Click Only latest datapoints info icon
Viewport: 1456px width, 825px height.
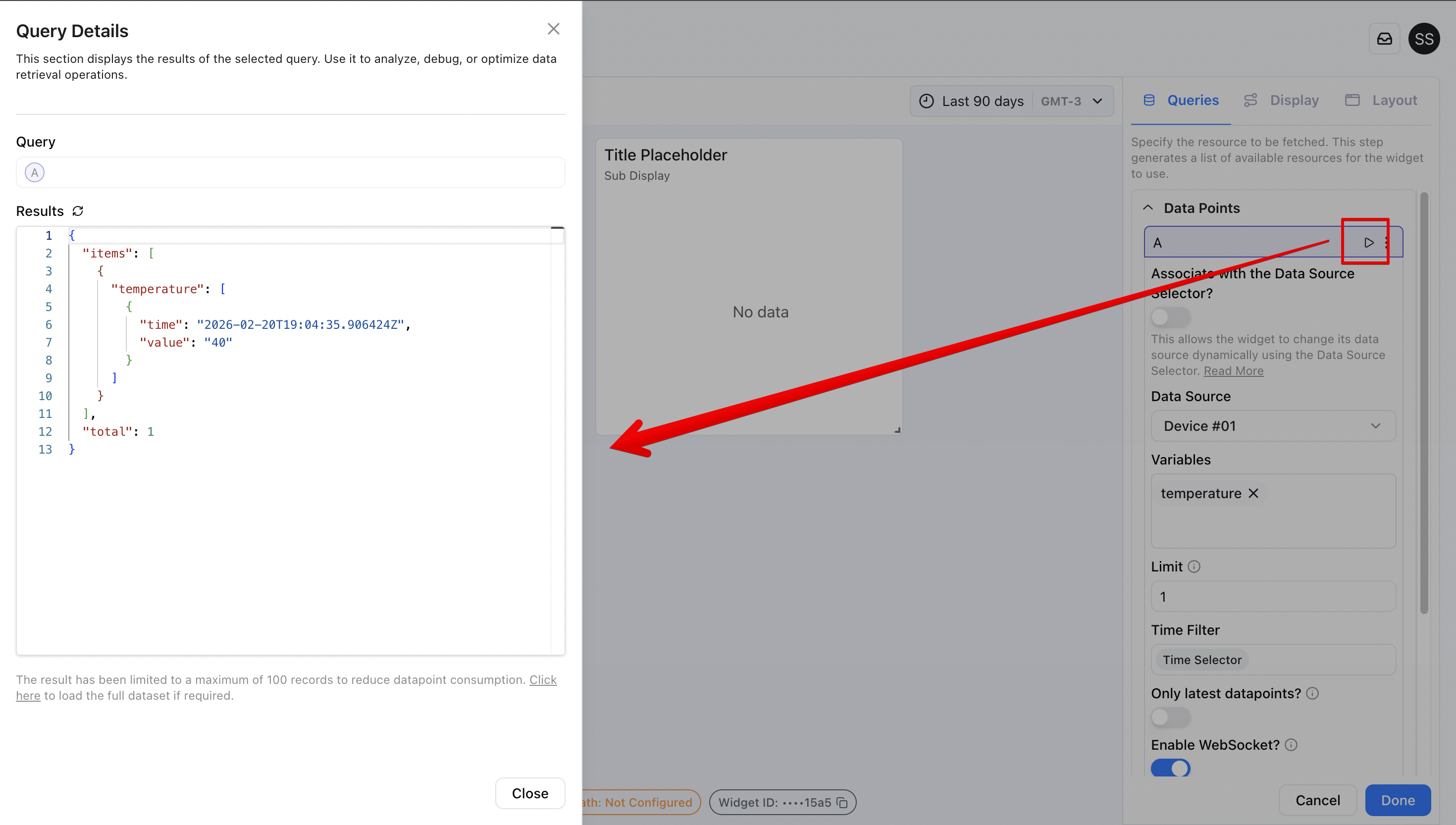[1313, 694]
